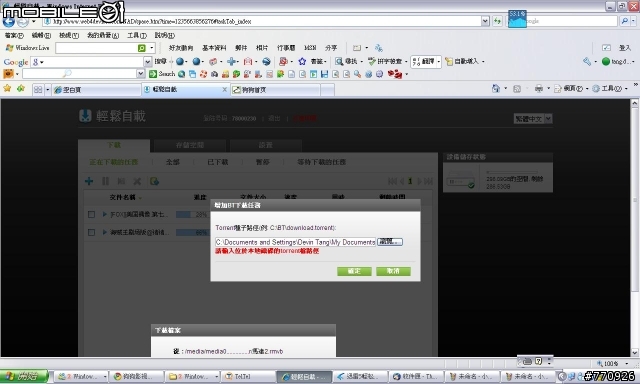Click the 海賊王 row progress bar
Screen dimensions: 640x384
(x=193, y=232)
